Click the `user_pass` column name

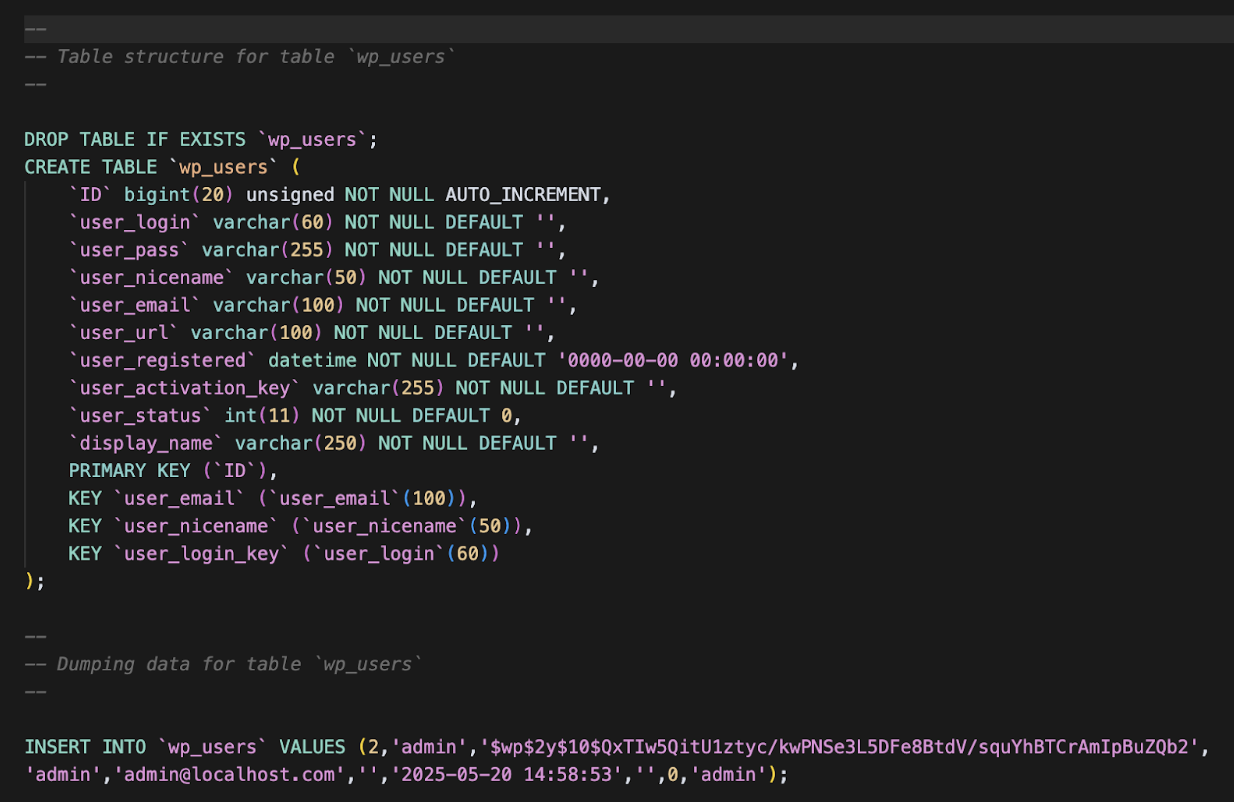(x=130, y=250)
